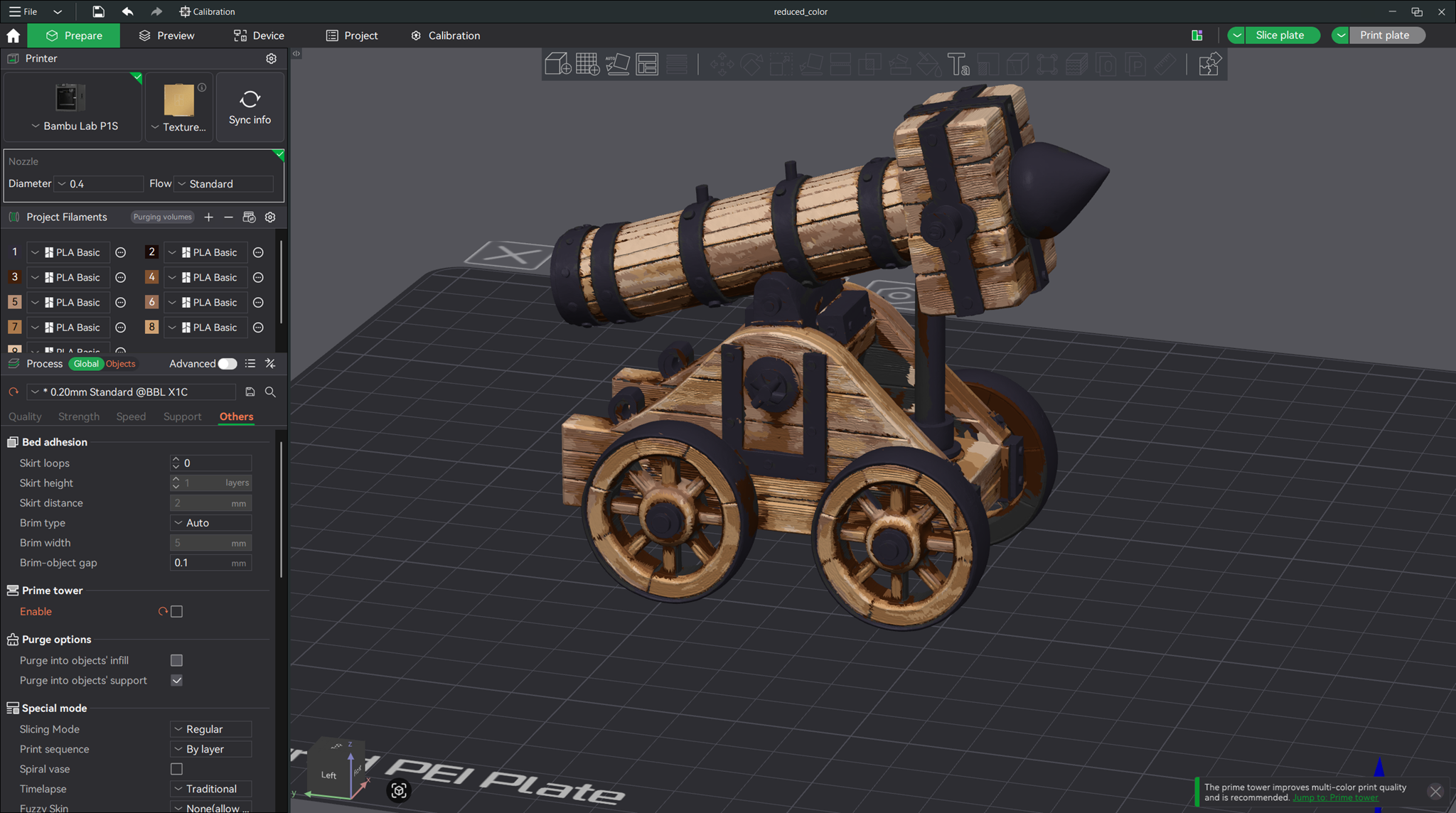Remove a filament with the minus icon
The height and width of the screenshot is (813, 1456).
(228, 217)
